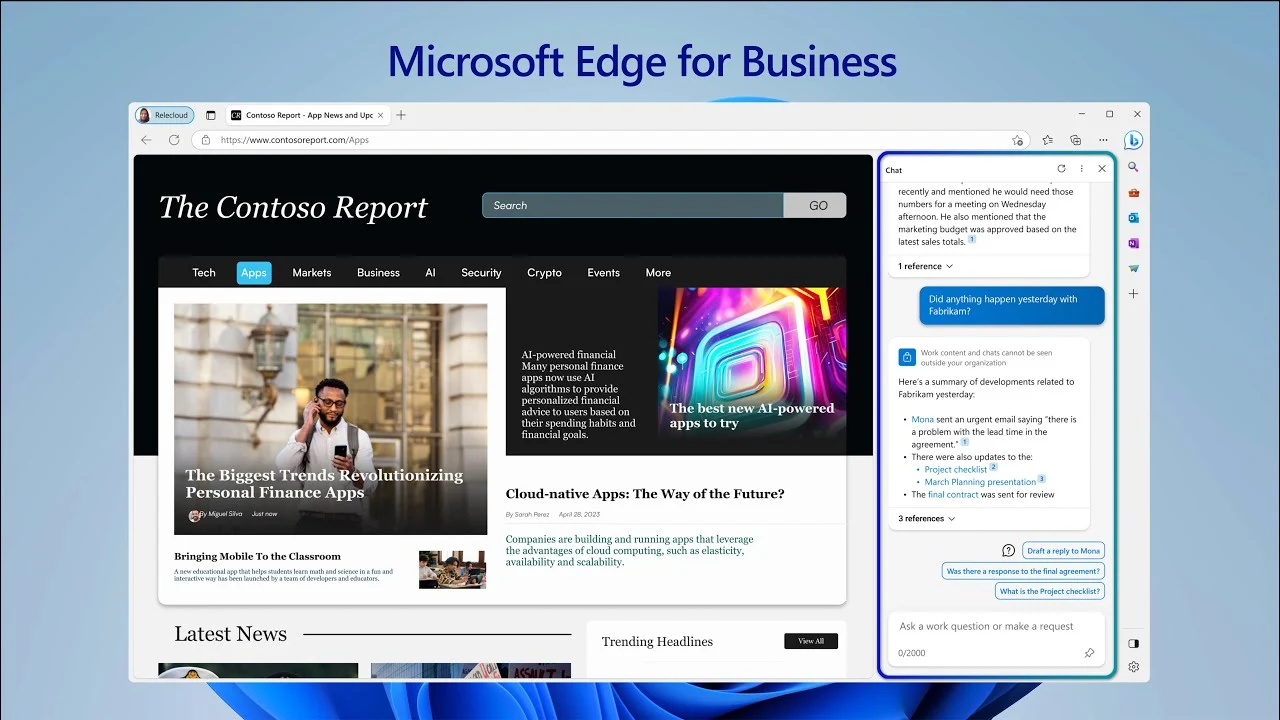The width and height of the screenshot is (1280, 720).
Task: Add a sidebar app with plus icon
Action: [1133, 294]
